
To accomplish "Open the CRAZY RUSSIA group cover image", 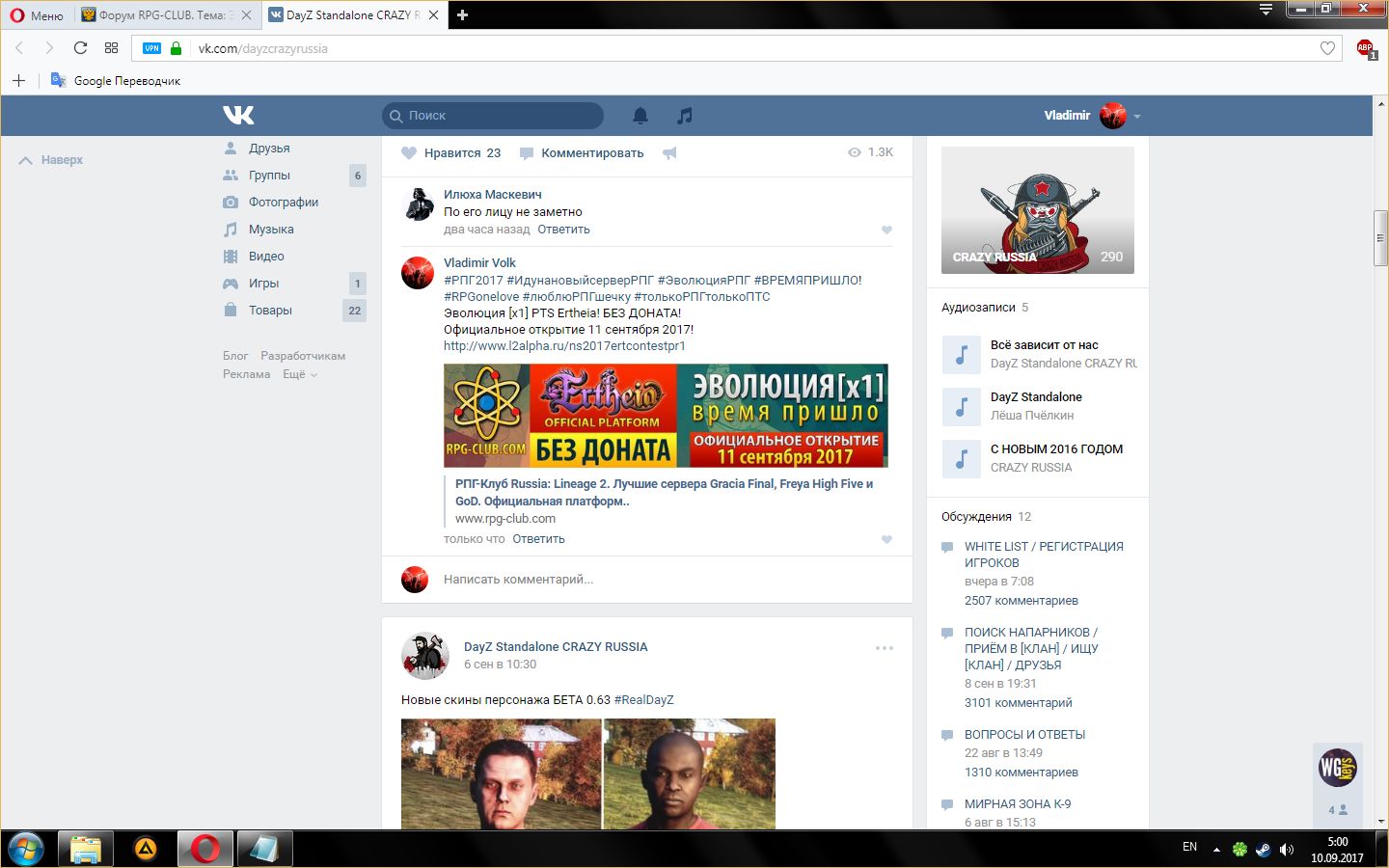I will [1038, 210].
